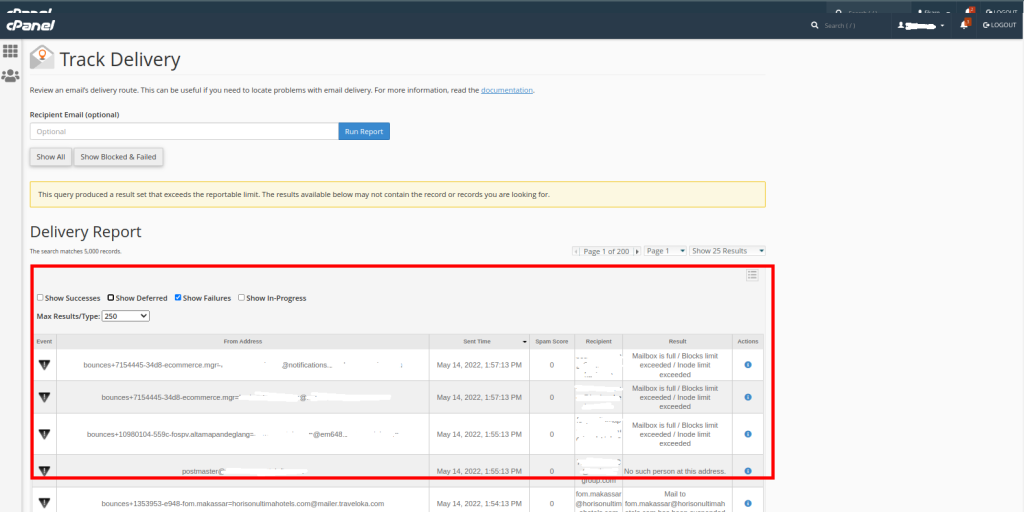Viewport: 1024px width, 512px height.
Task: Click the yellow reportable limit warning message
Action: [398, 195]
